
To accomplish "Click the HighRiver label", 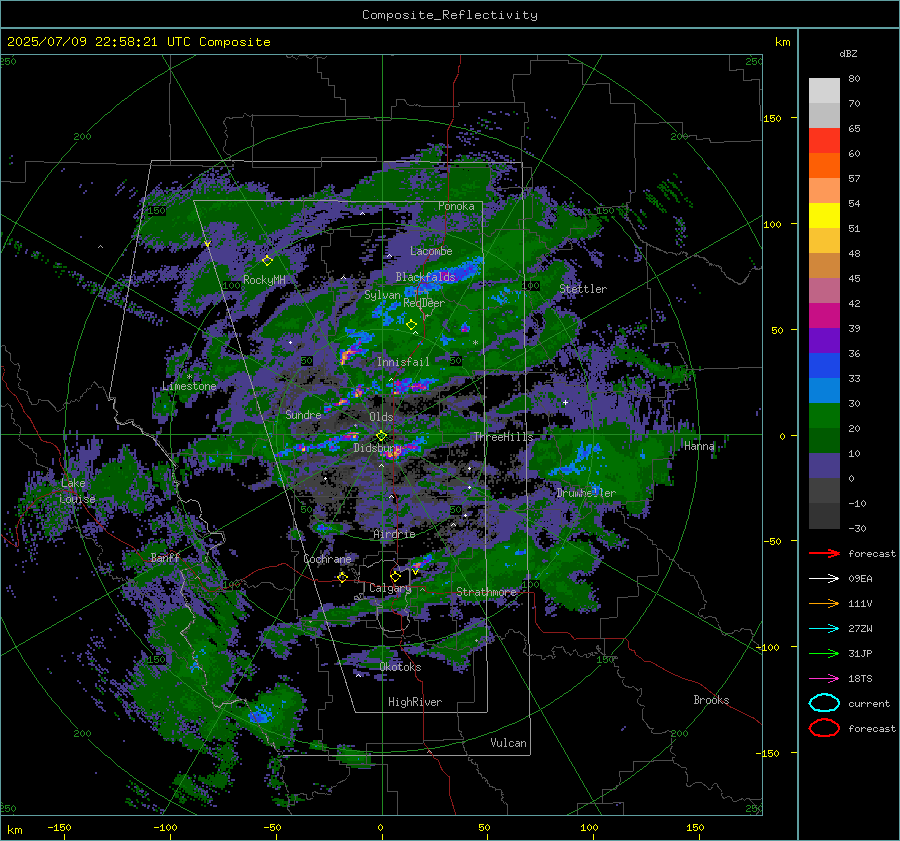I will pos(414,702).
